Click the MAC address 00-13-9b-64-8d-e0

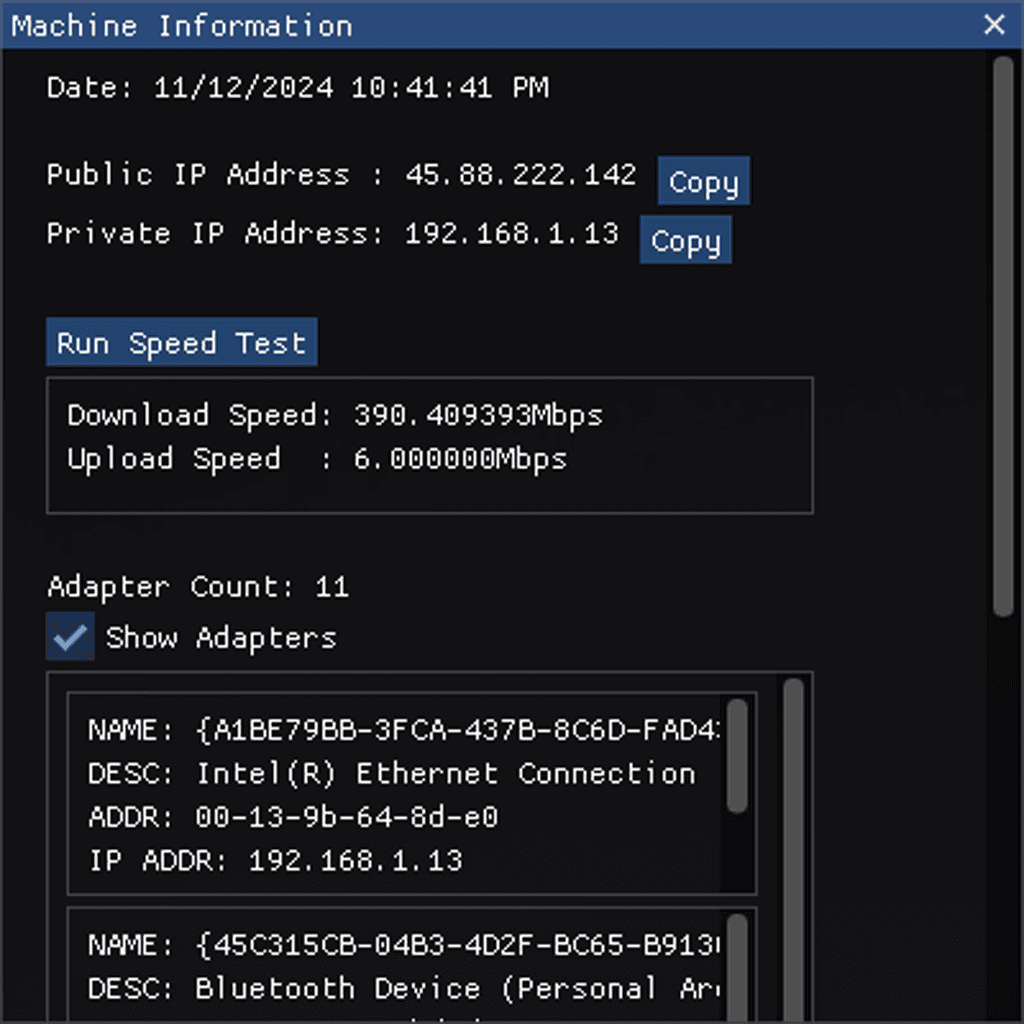pos(346,818)
